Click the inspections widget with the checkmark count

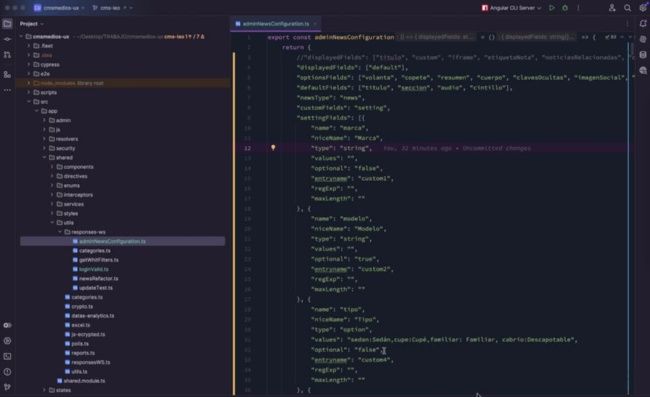click(611, 37)
